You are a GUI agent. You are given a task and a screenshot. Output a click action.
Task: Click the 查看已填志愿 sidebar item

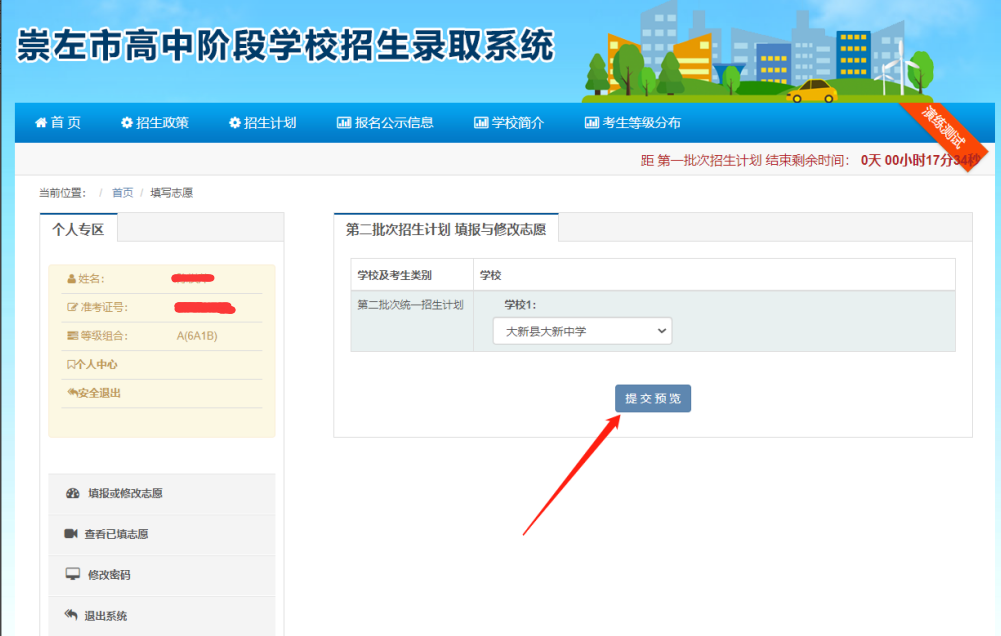pos(116,534)
